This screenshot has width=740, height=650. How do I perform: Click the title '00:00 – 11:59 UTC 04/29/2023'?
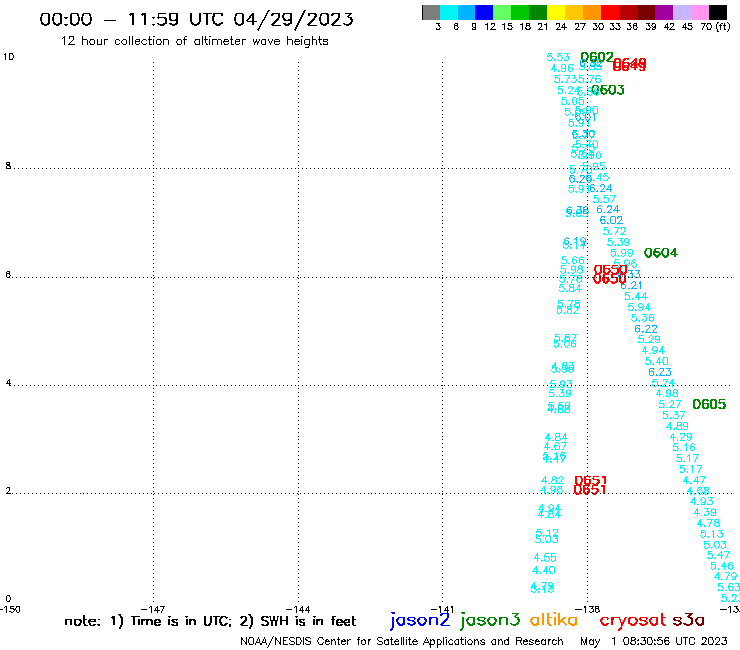[196, 19]
